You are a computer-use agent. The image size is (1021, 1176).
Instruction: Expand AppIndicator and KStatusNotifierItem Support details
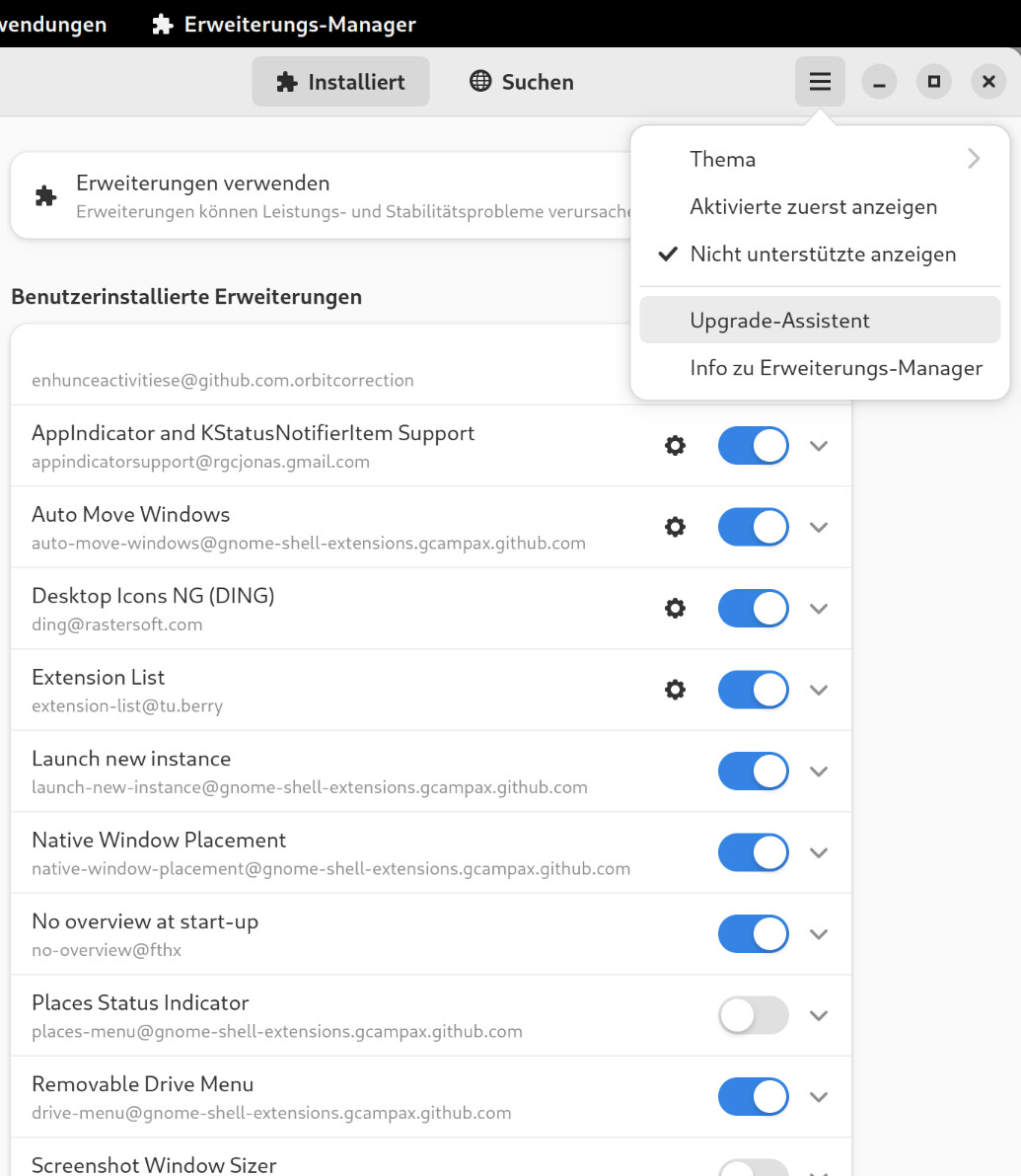click(819, 446)
